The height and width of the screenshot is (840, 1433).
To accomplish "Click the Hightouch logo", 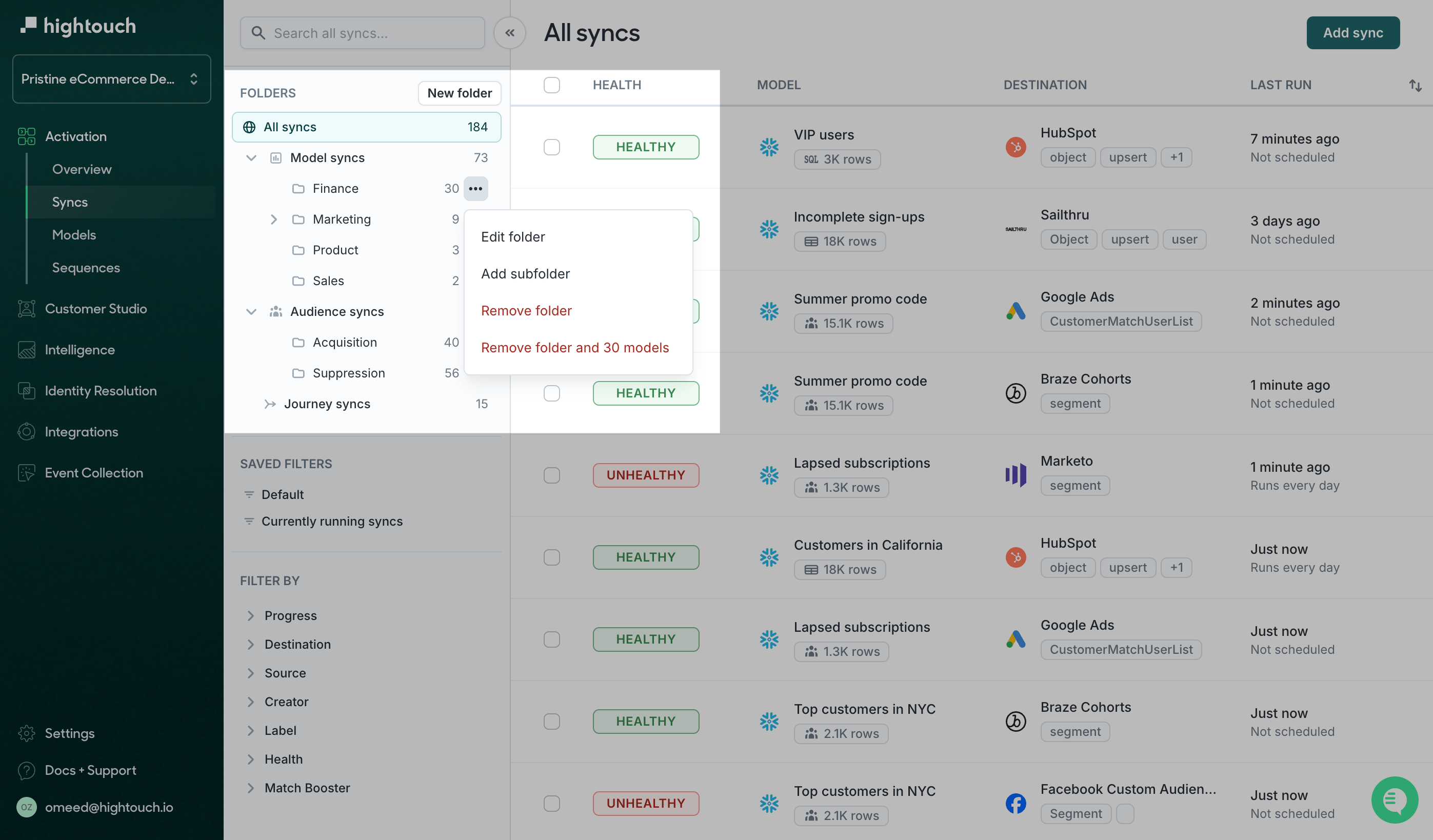I will (x=78, y=26).
